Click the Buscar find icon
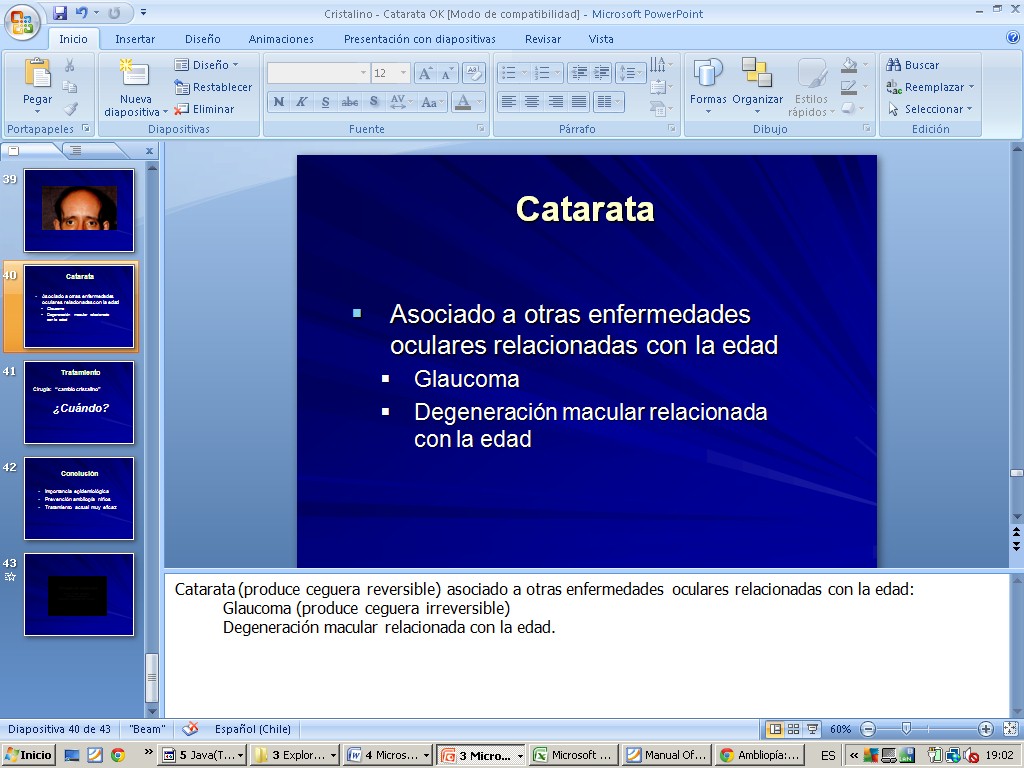The width and height of the screenshot is (1024, 768). click(x=894, y=65)
